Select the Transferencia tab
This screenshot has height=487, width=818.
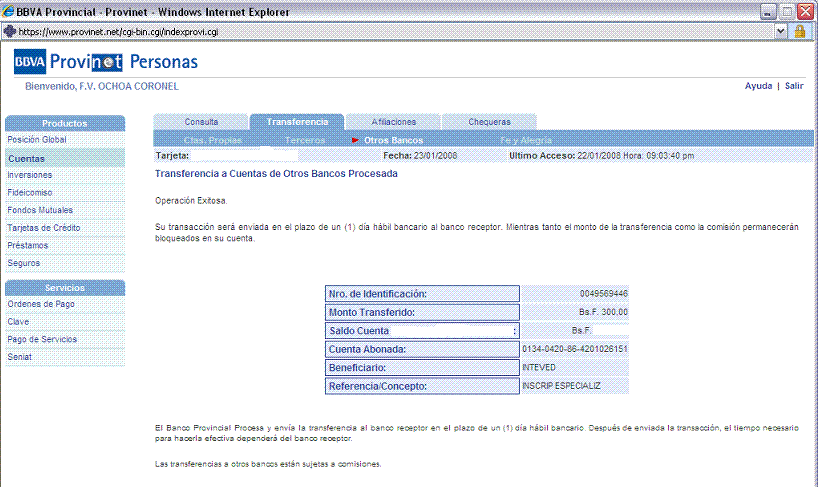(297, 121)
